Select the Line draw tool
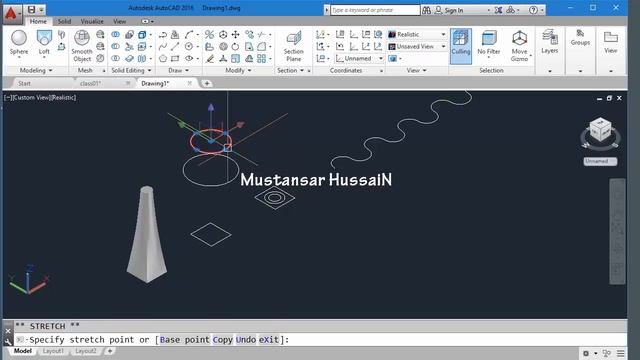 pos(175,47)
